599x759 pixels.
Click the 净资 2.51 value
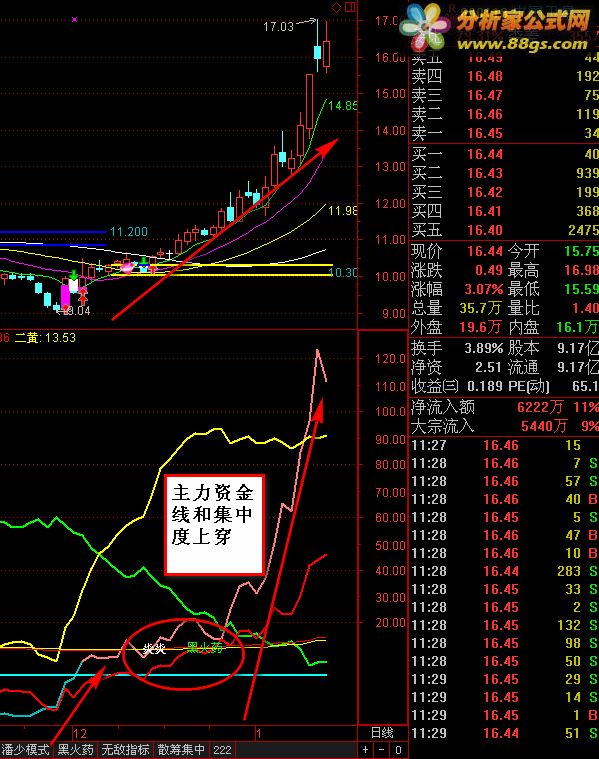pyautogui.click(x=488, y=367)
